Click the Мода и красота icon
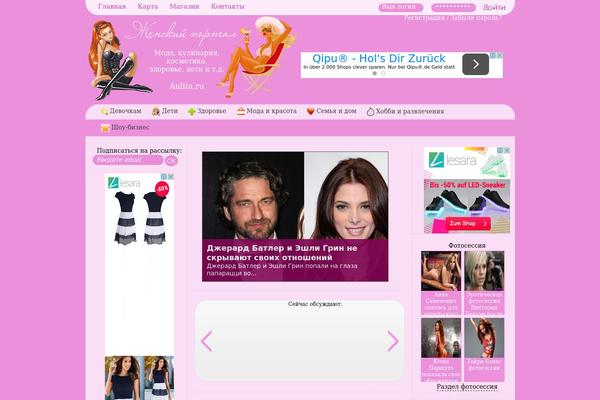 pyautogui.click(x=241, y=111)
